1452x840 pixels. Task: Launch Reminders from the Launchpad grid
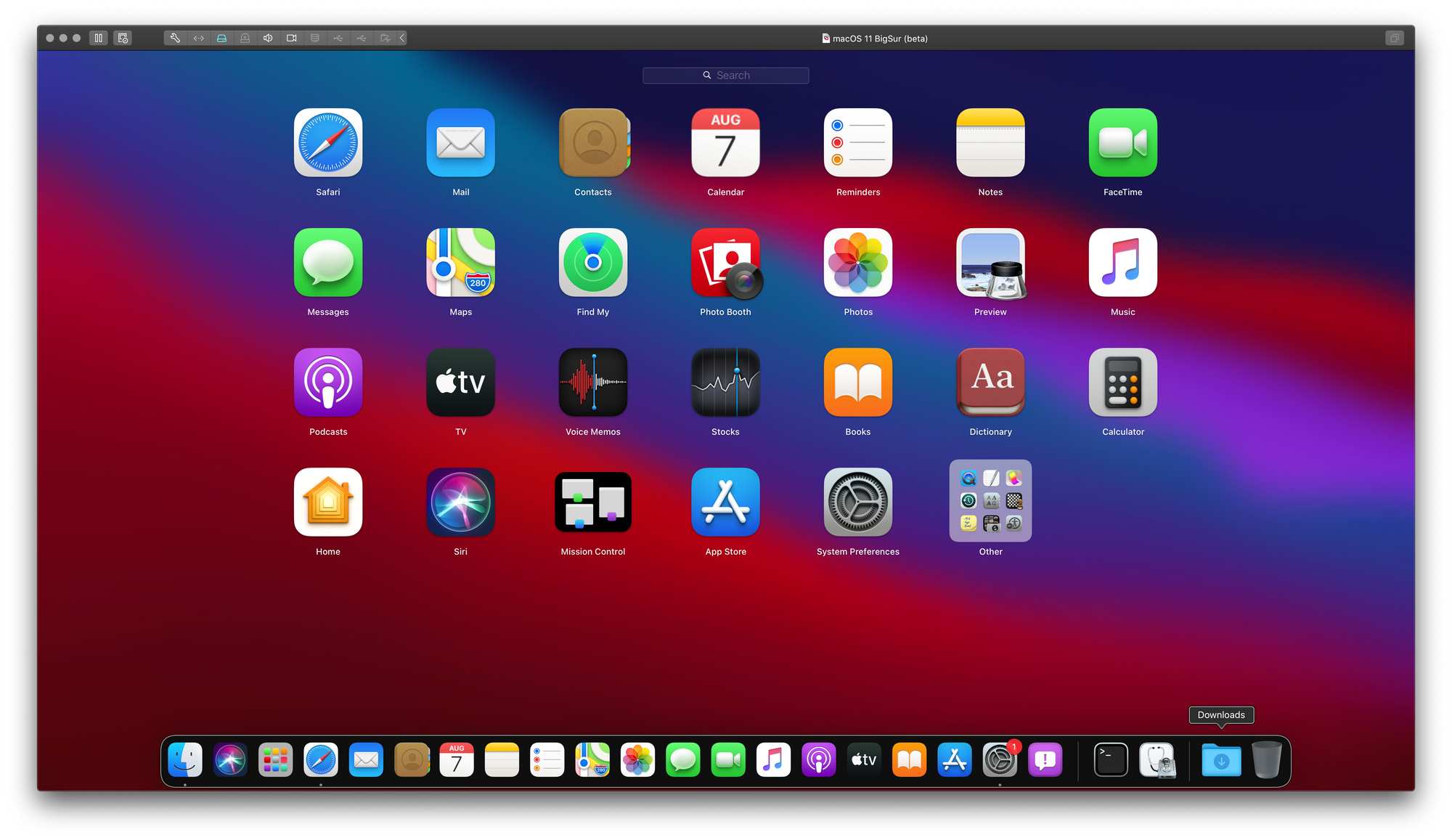click(858, 143)
